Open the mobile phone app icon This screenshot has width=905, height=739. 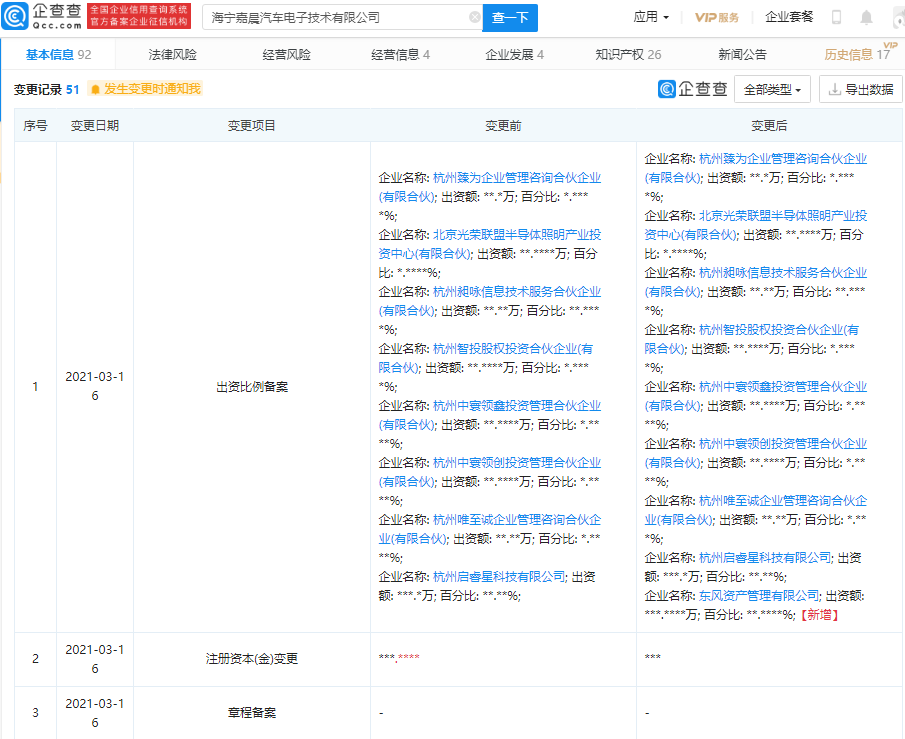pyautogui.click(x=836, y=17)
